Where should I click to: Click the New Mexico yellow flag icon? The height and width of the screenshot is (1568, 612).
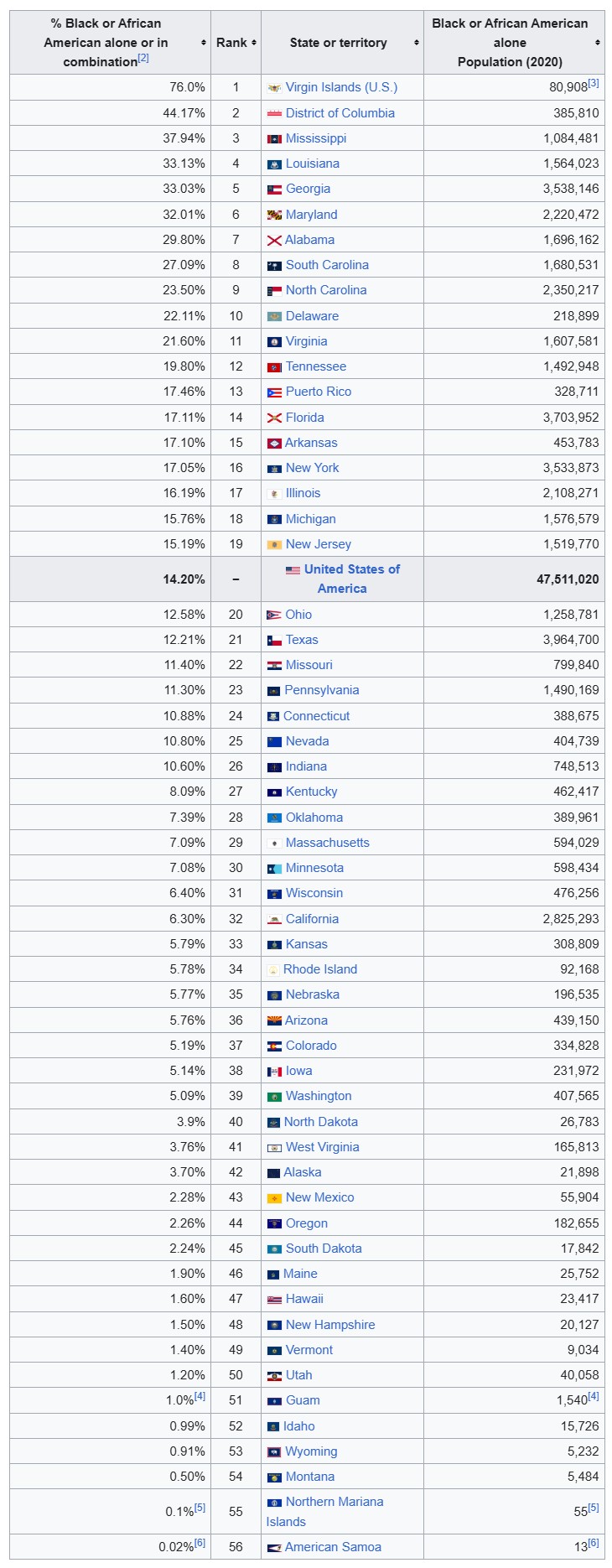274,1198
